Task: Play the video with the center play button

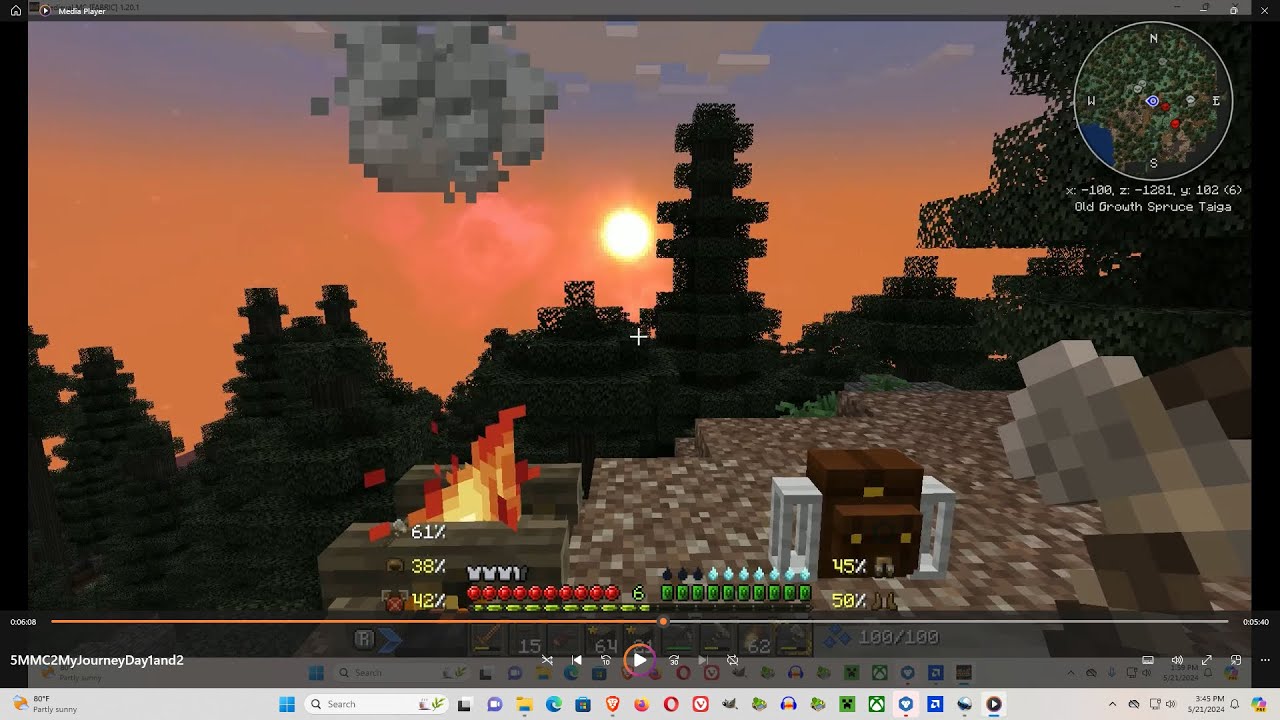Action: [x=639, y=660]
